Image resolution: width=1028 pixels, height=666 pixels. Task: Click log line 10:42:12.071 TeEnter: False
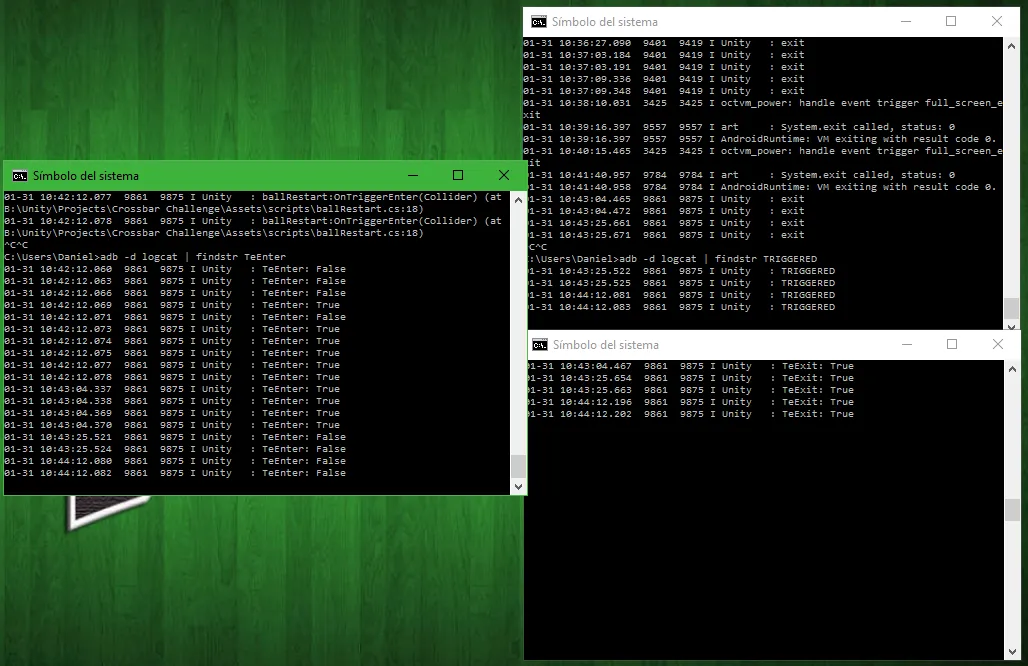(x=175, y=317)
